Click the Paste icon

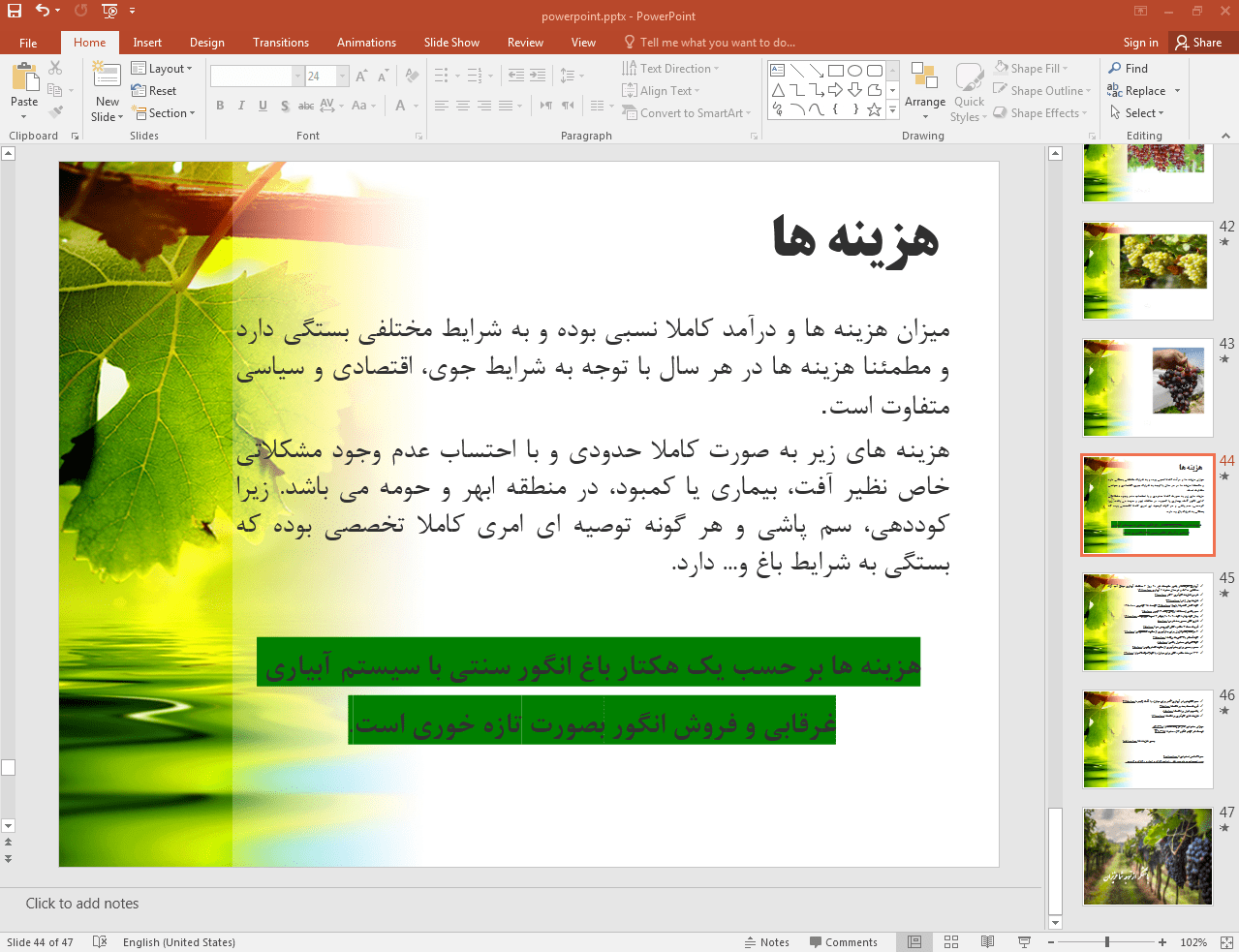pos(24,77)
